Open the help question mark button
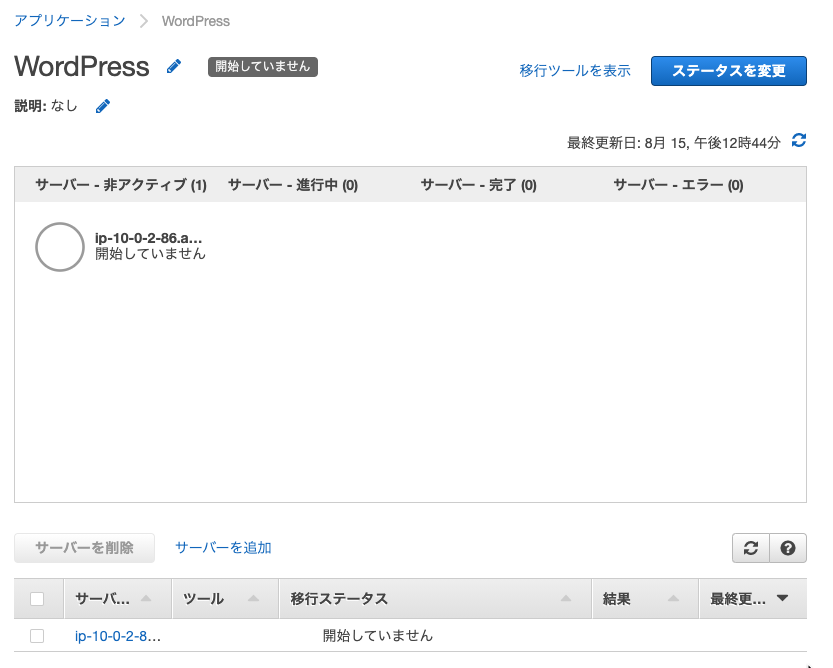The image size is (833, 668). click(x=788, y=548)
